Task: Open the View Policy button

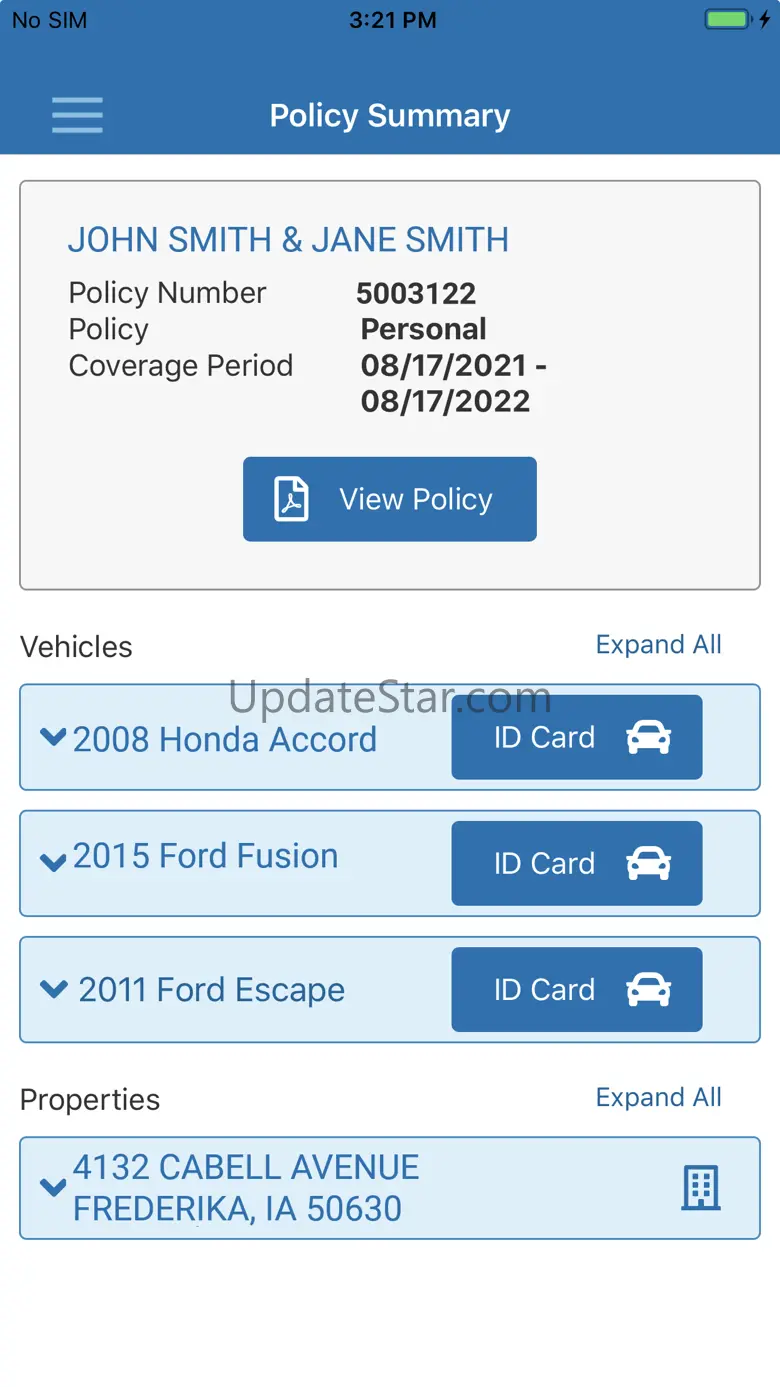Action: [390, 499]
